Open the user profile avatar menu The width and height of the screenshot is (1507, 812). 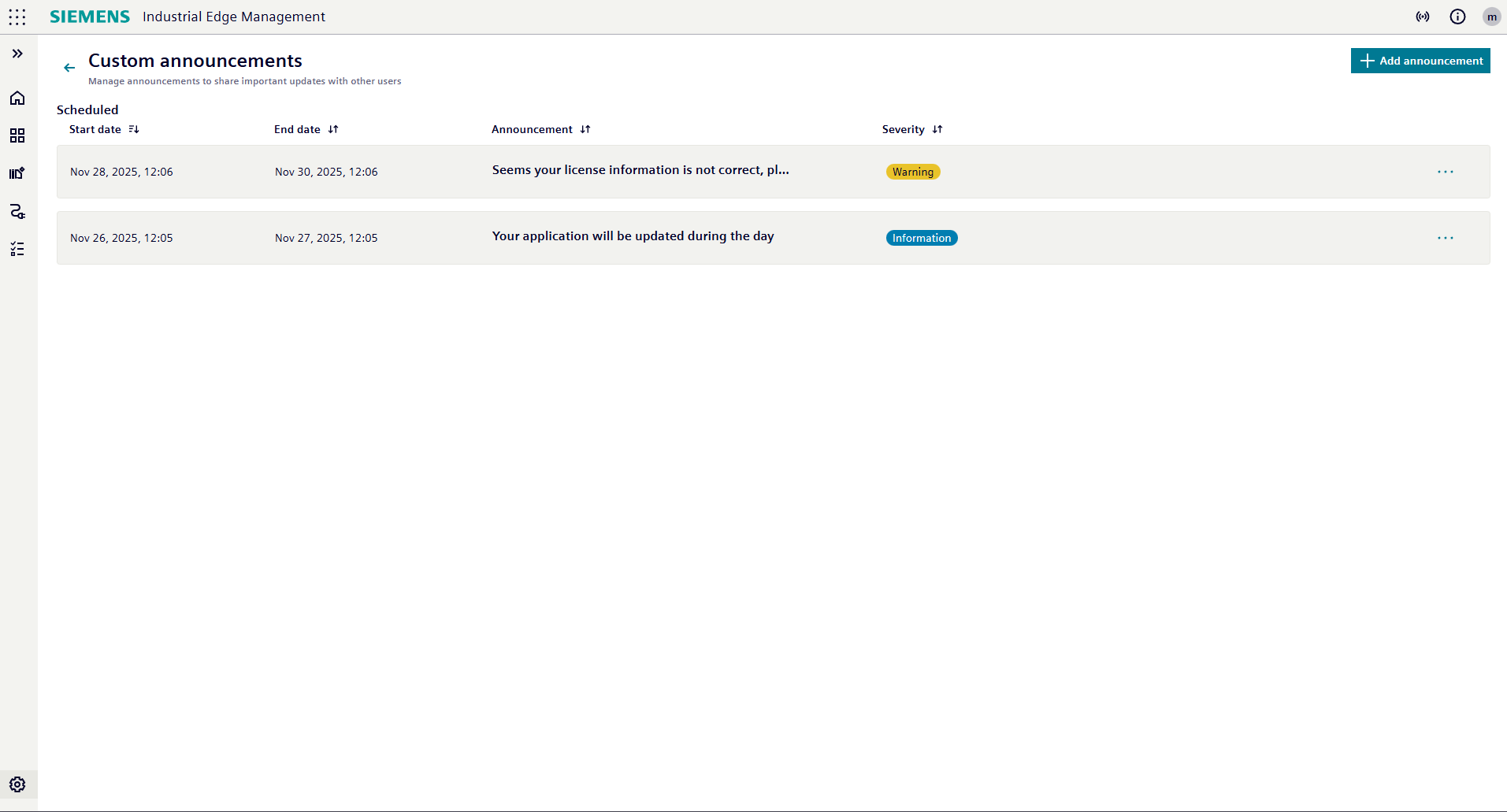[x=1491, y=17]
